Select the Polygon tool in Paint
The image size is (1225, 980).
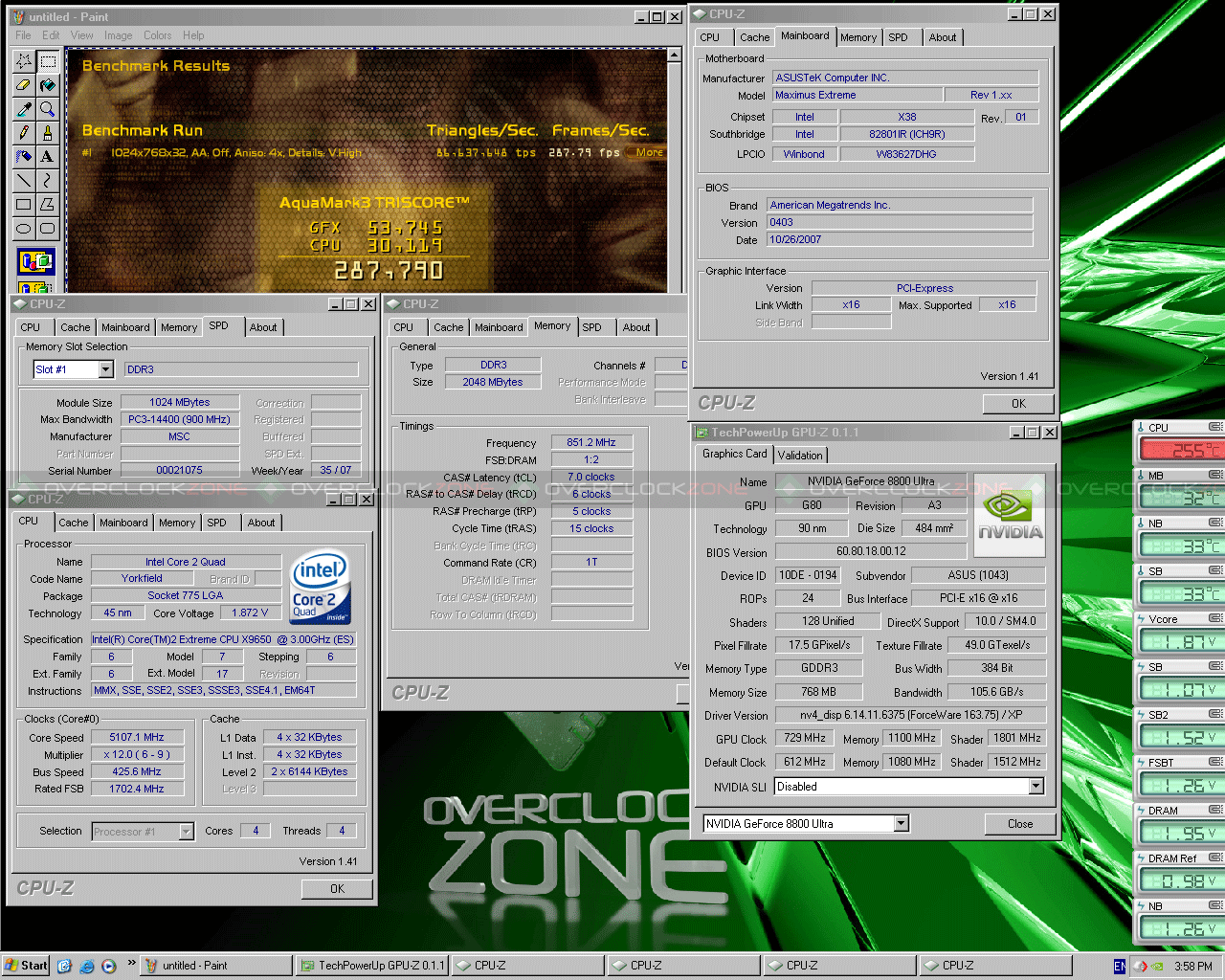tap(48, 204)
